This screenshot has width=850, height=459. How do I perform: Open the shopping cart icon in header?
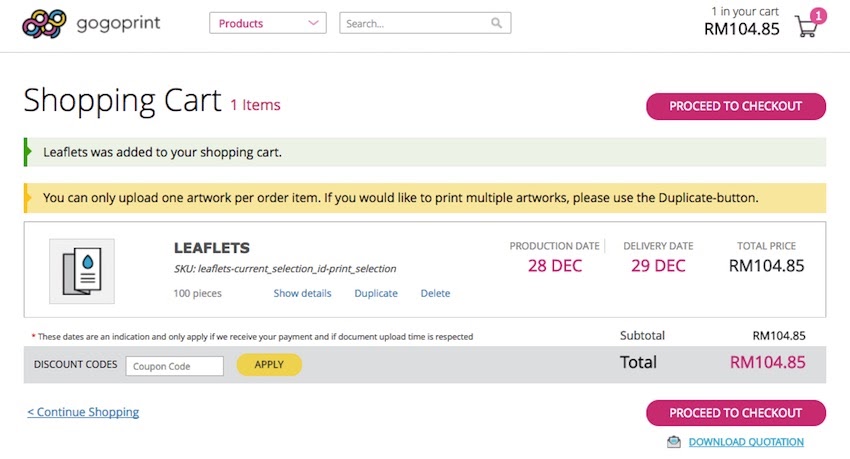pyautogui.click(x=805, y=27)
